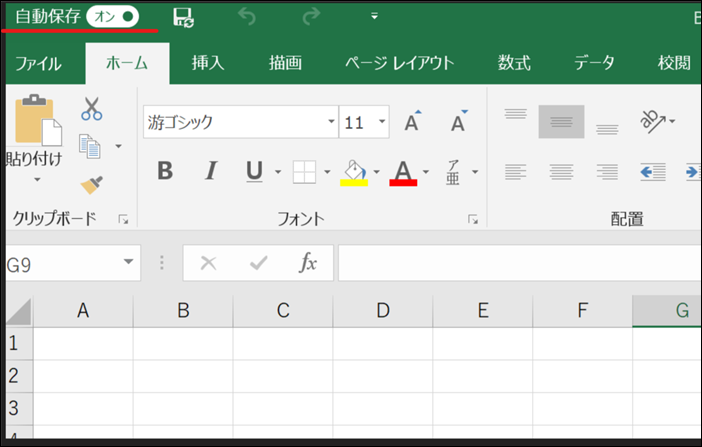
Task: Open the Quick Access Toolbar customize dropdown
Action: [x=374, y=17]
